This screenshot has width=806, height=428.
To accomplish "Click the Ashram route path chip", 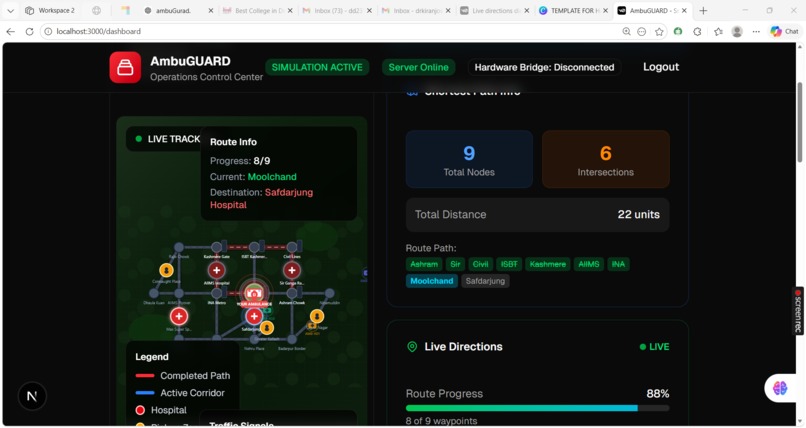I will point(424,264).
